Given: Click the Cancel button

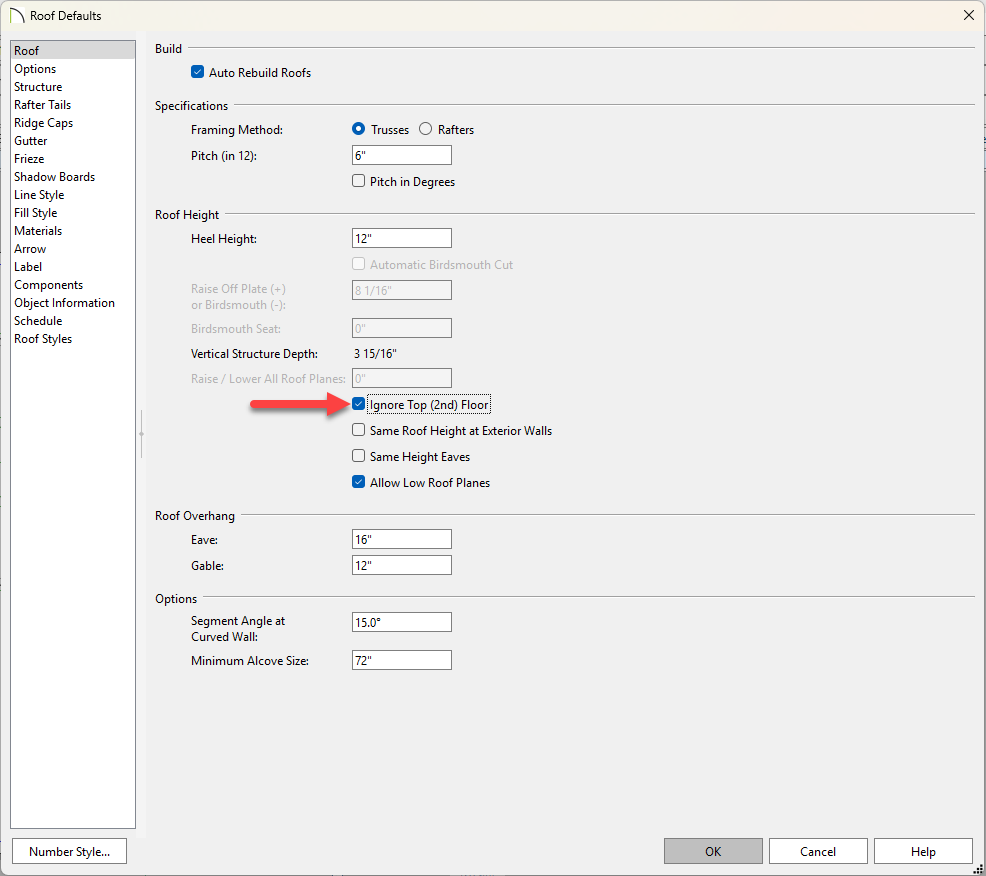Looking at the screenshot, I should coord(818,851).
